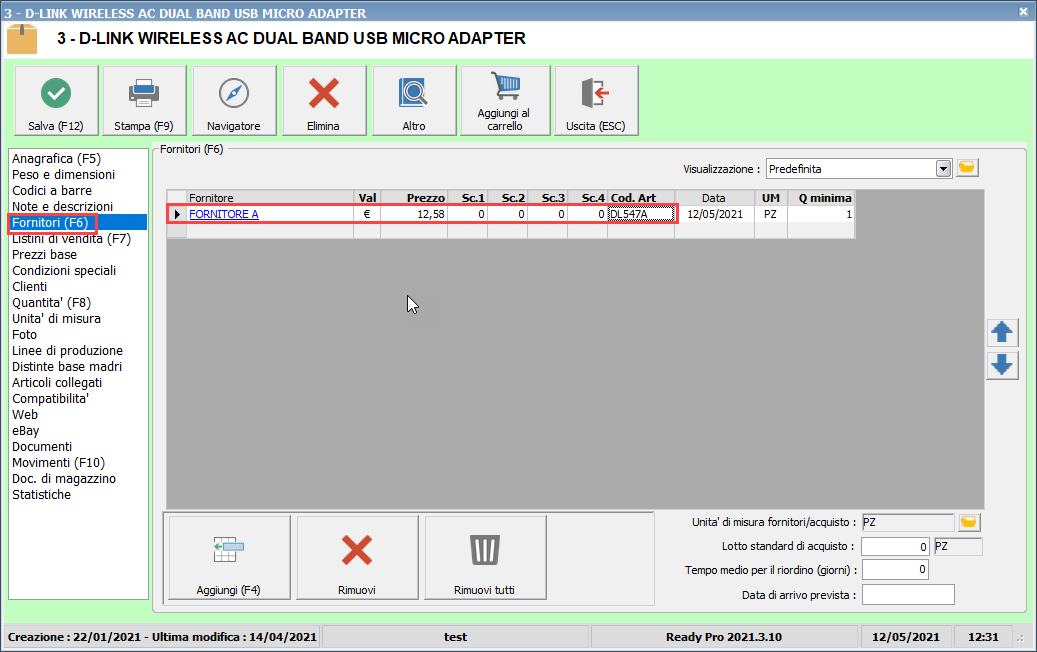Open Statistiche section
Image resolution: width=1037 pixels, height=652 pixels.
click(x=41, y=495)
